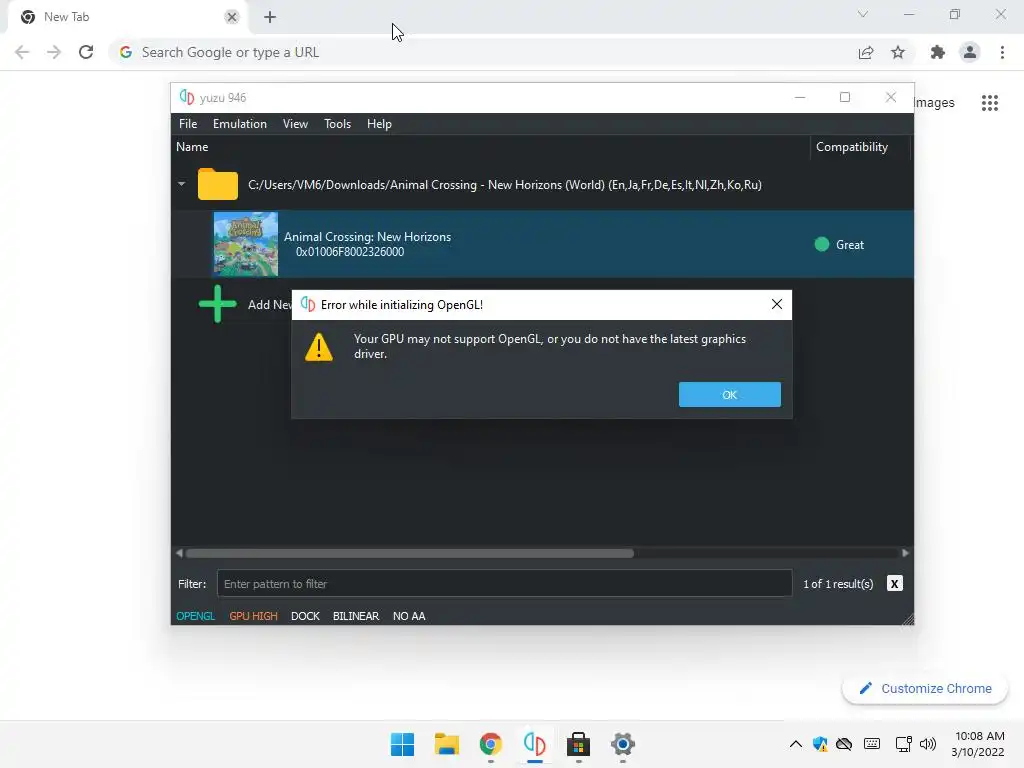Switch to Chrome from the taskbar
The image size is (1024, 768).
coord(490,744)
